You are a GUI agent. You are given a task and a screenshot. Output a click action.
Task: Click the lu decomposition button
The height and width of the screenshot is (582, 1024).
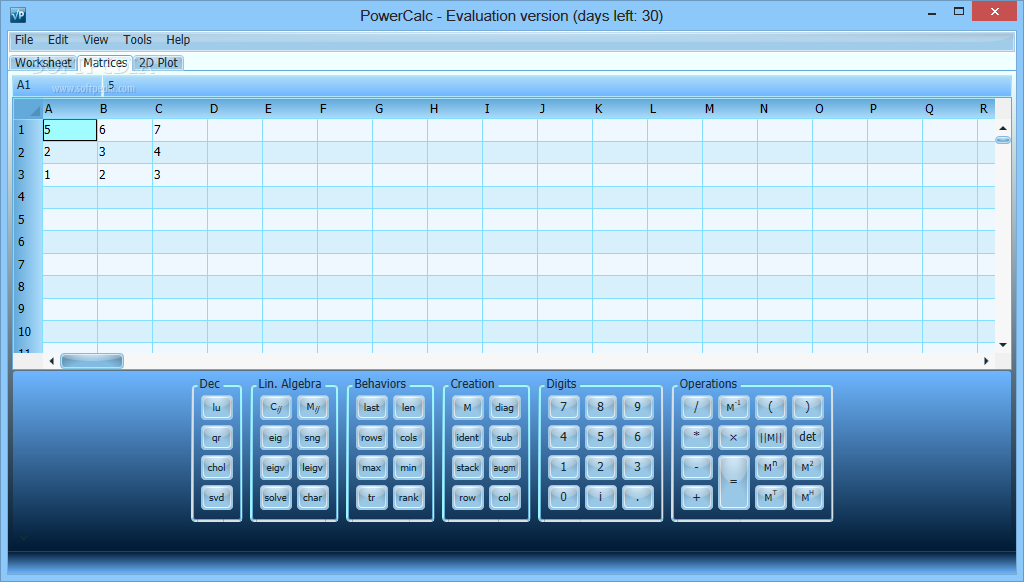tap(216, 408)
